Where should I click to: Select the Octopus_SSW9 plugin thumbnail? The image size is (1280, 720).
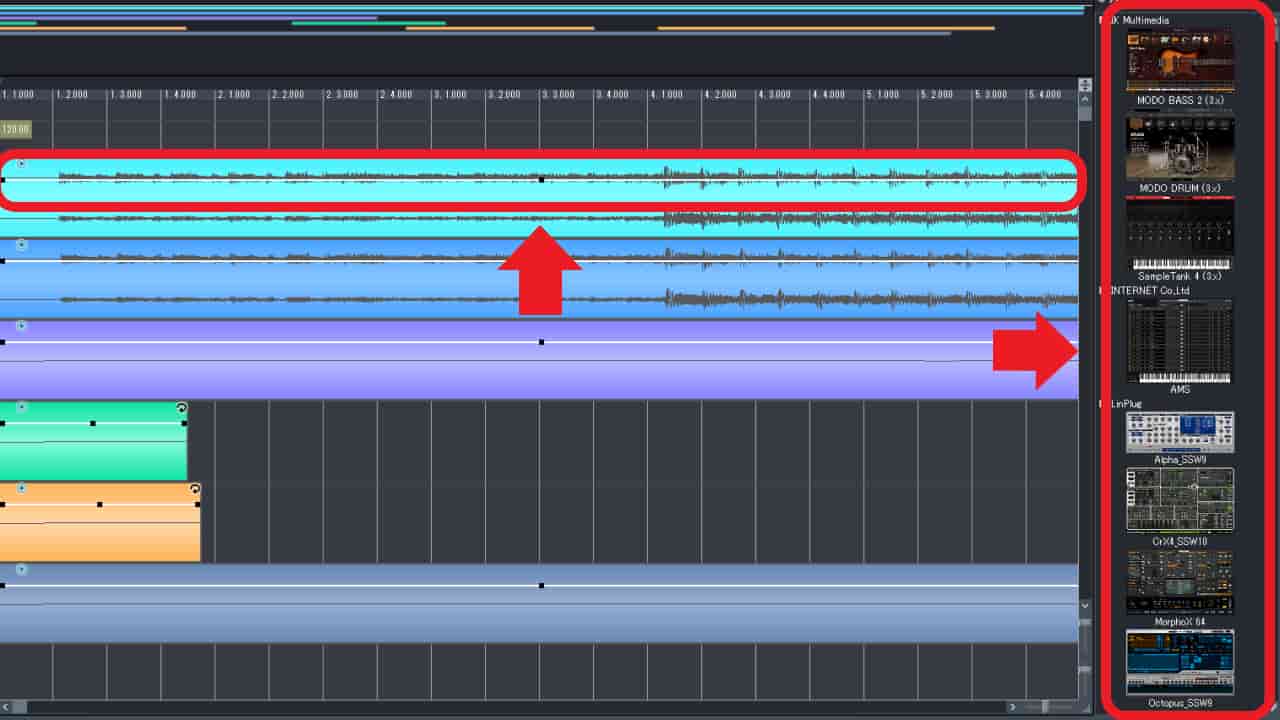(x=1179, y=662)
